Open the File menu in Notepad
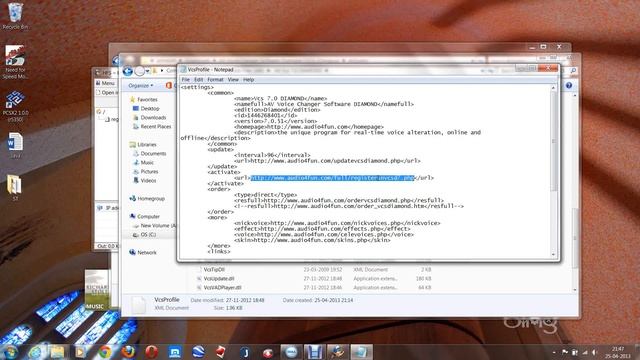 (x=185, y=80)
